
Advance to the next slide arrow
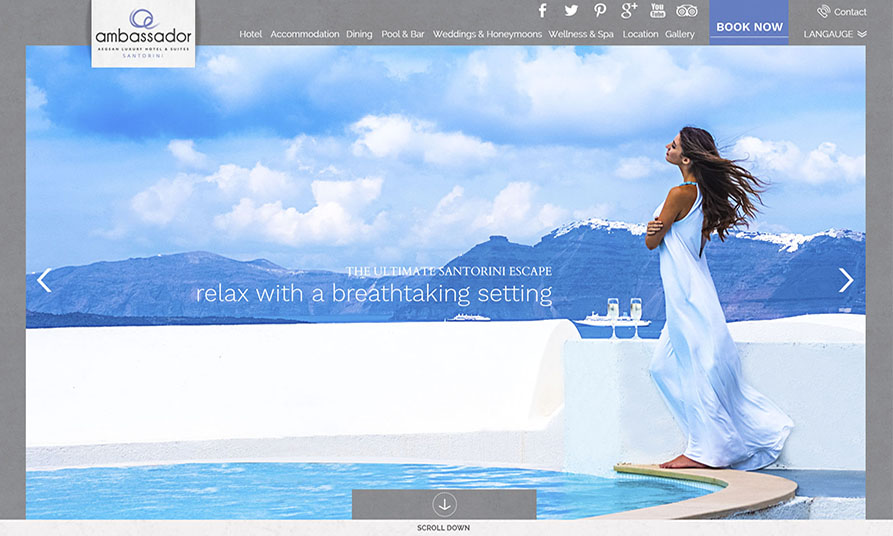(x=846, y=280)
